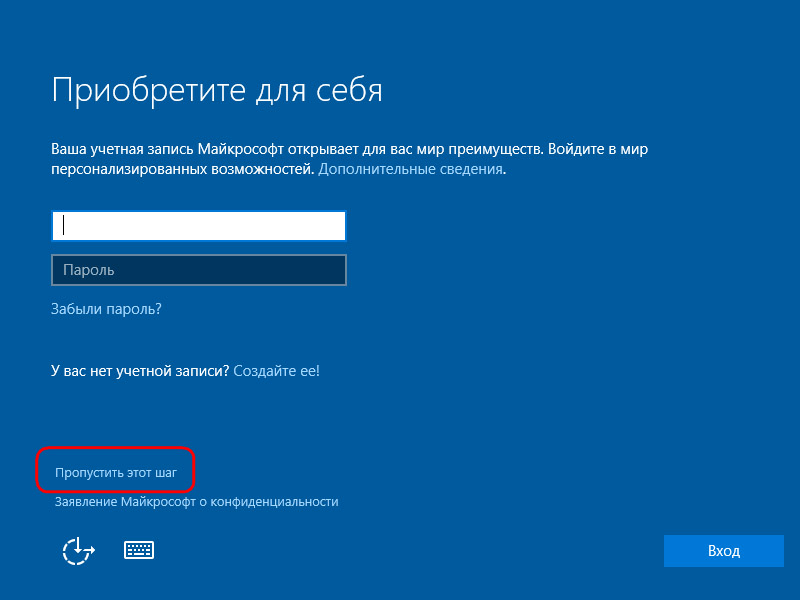Viewport: 800px width, 600px height.
Task: Choose Пропустить этот шаг
Action: [116, 472]
